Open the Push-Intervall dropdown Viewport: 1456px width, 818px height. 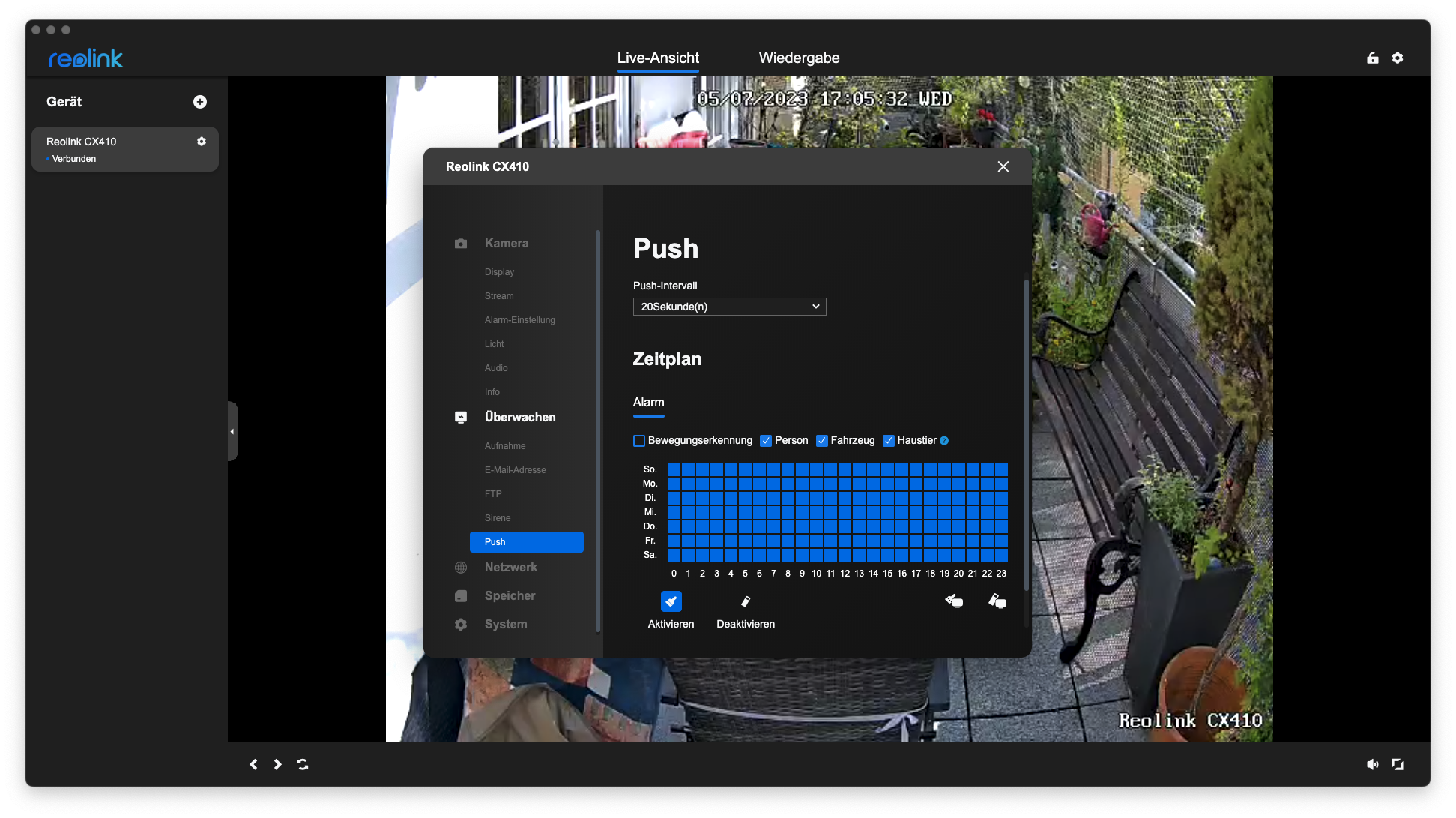(x=729, y=307)
